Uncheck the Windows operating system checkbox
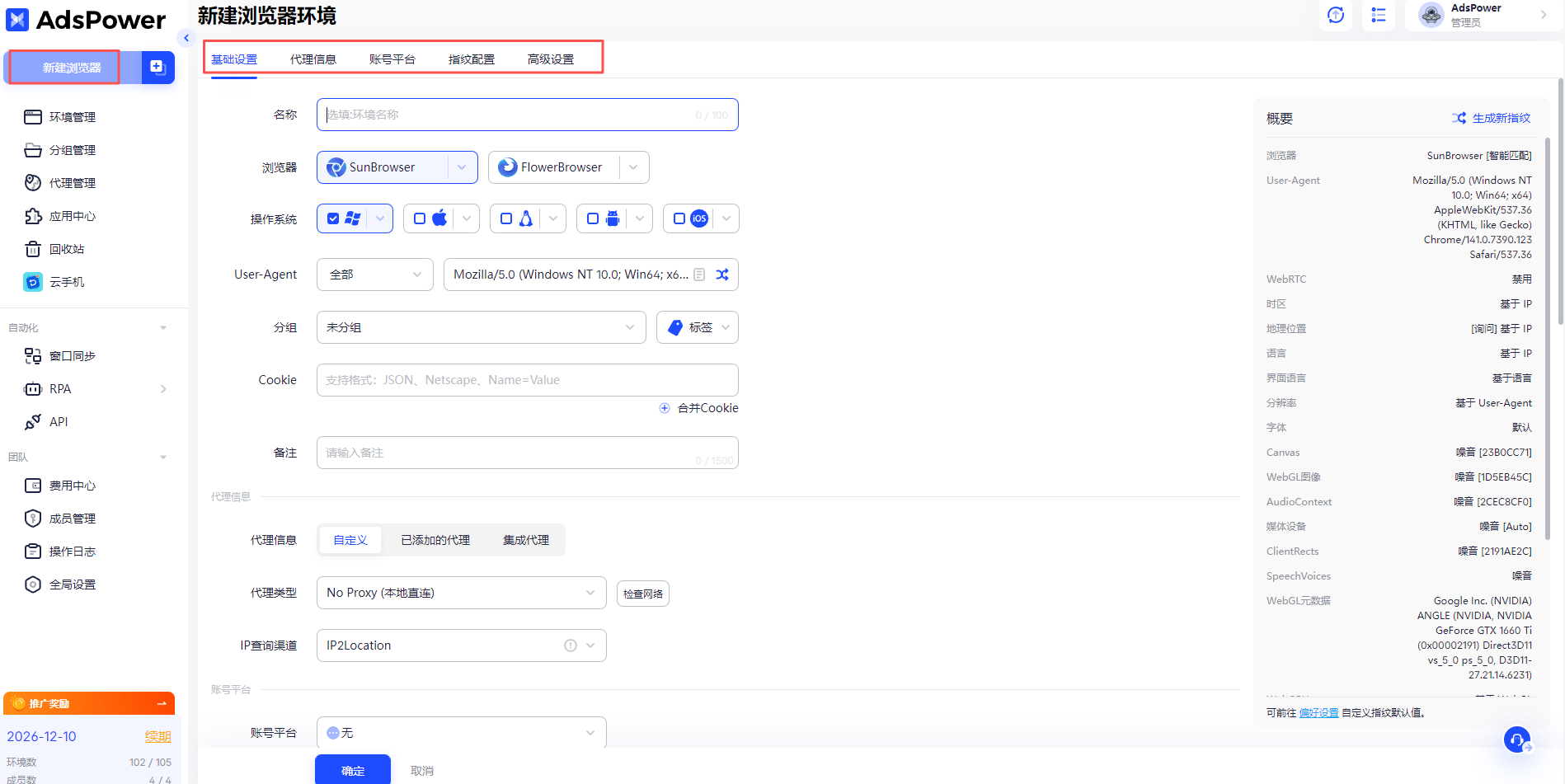Viewport: 1565px width, 784px height. pos(333,218)
